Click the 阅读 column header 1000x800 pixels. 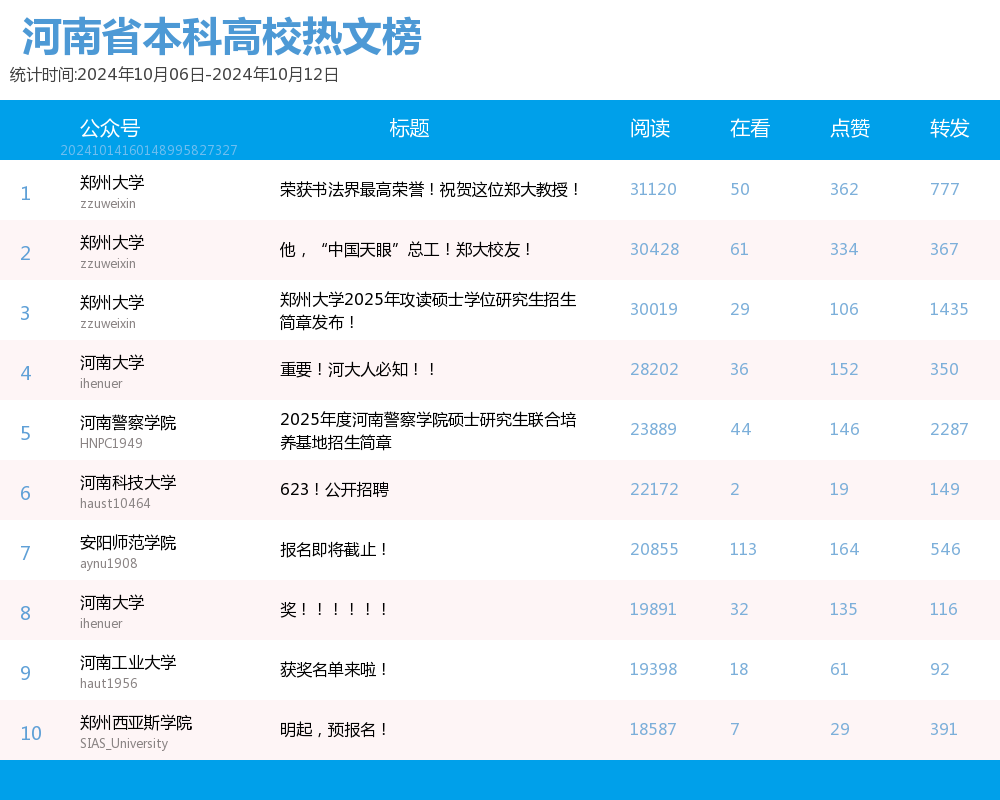pyautogui.click(x=650, y=128)
